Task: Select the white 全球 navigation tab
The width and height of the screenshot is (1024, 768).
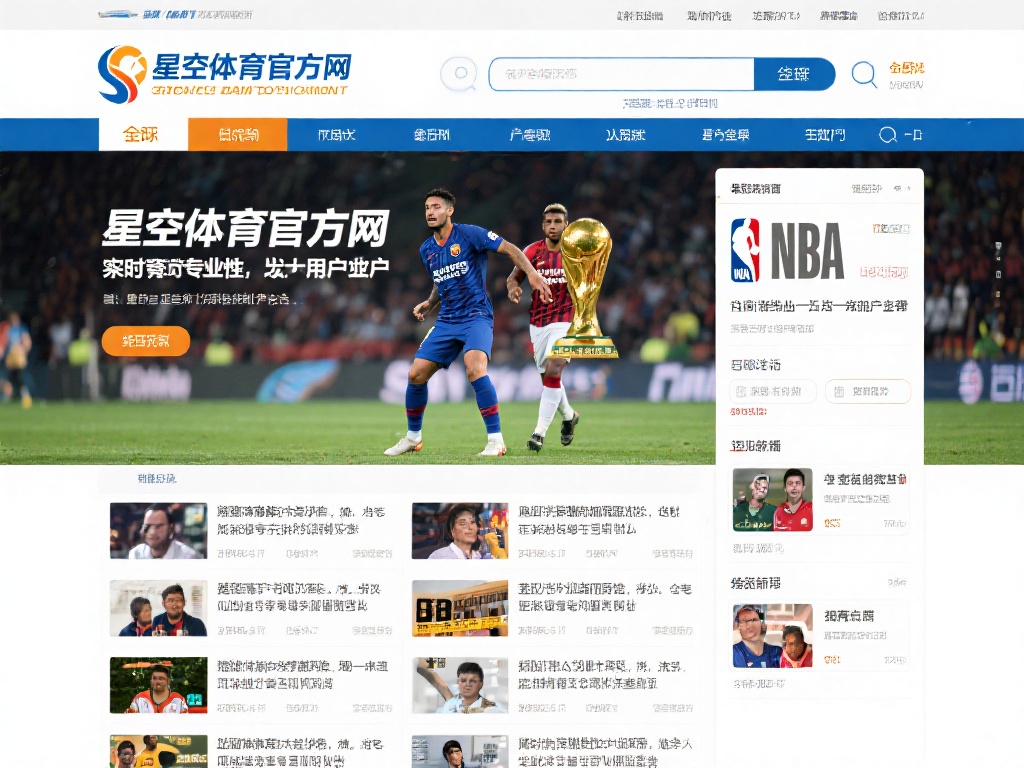Action: coord(141,135)
